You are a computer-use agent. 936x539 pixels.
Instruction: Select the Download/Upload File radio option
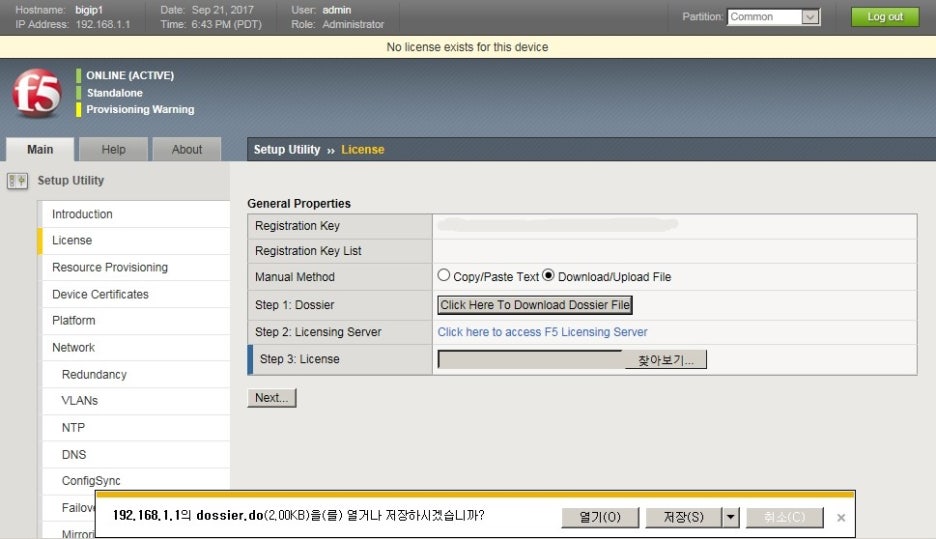click(x=548, y=276)
